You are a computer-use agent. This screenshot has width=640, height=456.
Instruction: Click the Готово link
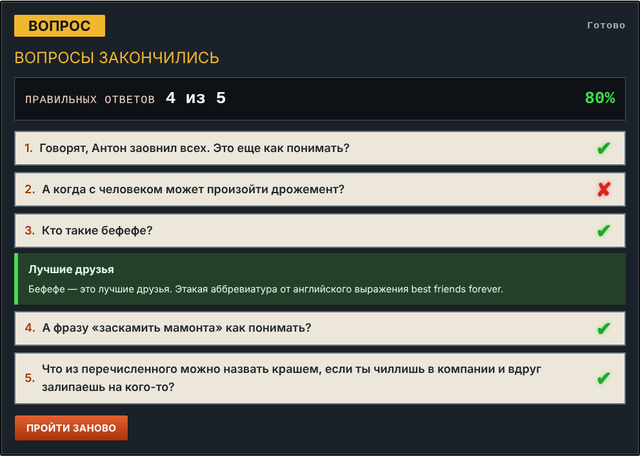(x=606, y=25)
